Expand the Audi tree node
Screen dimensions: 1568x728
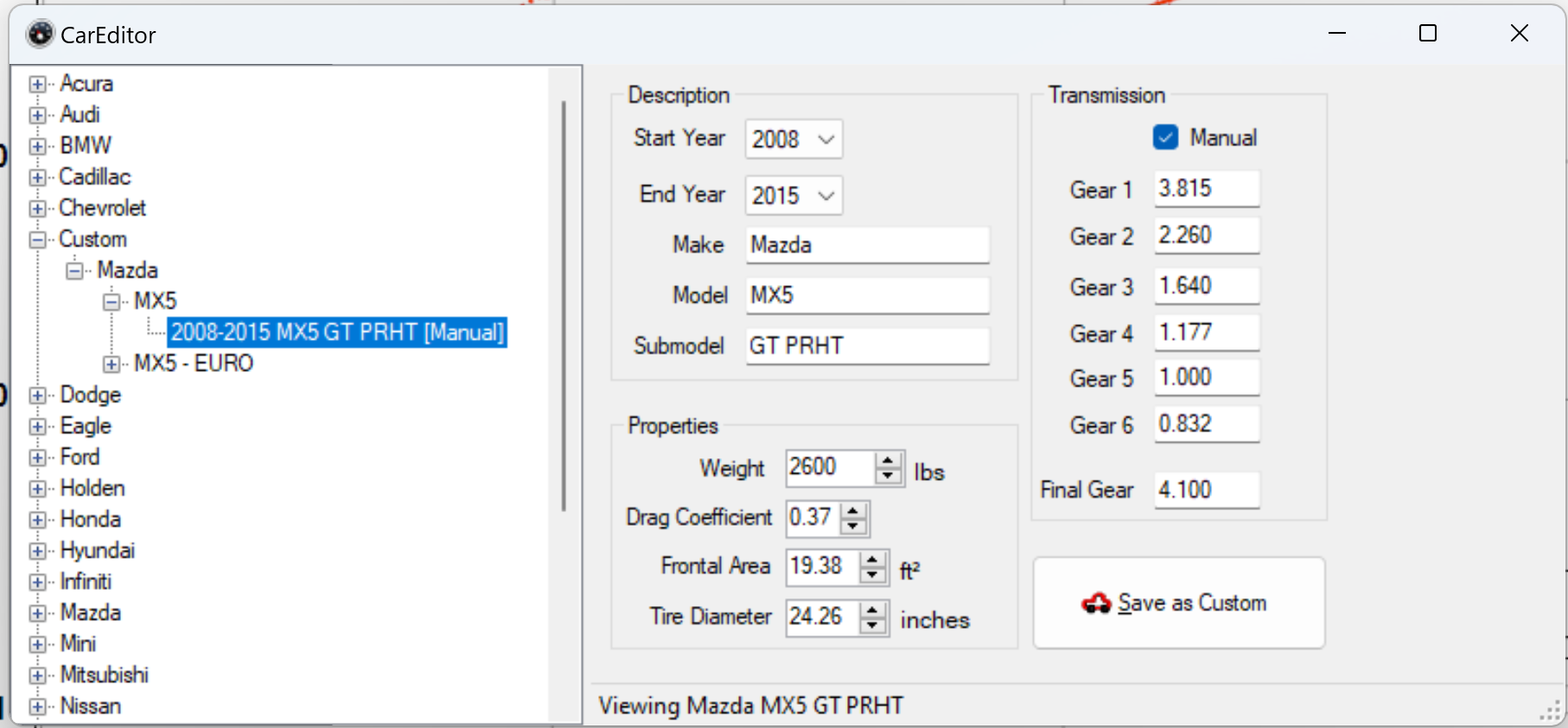pyautogui.click(x=37, y=115)
